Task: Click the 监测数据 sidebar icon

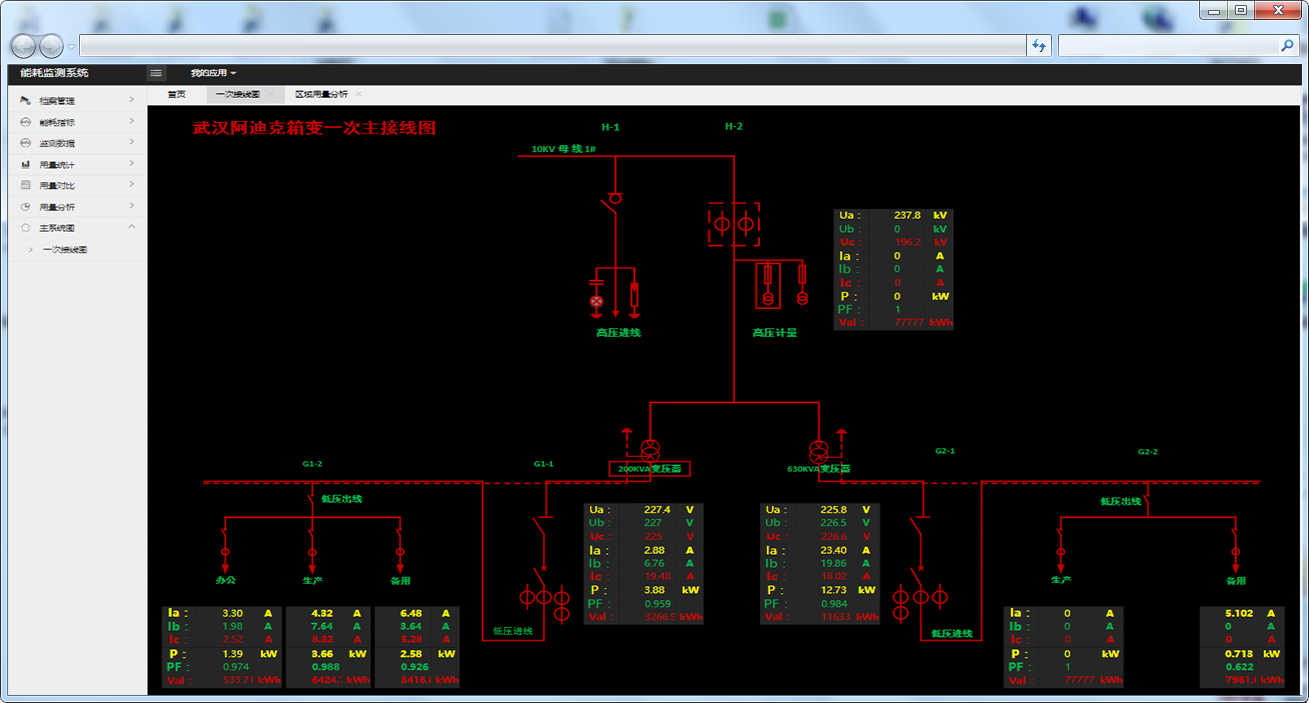Action: click(x=26, y=143)
